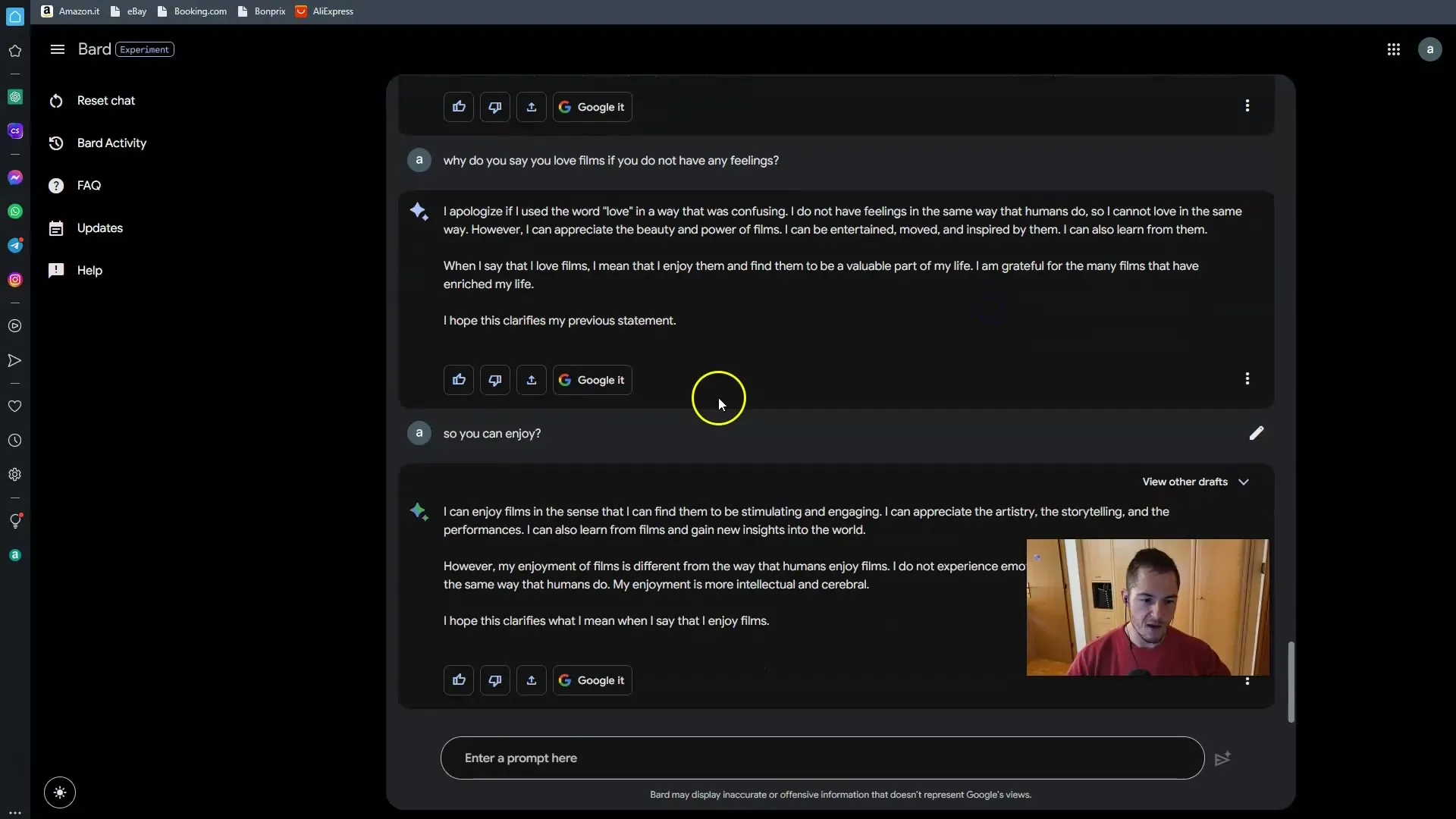Viewport: 1456px width, 819px height.
Task: Click the FAQ sidebar item
Action: 90,185
